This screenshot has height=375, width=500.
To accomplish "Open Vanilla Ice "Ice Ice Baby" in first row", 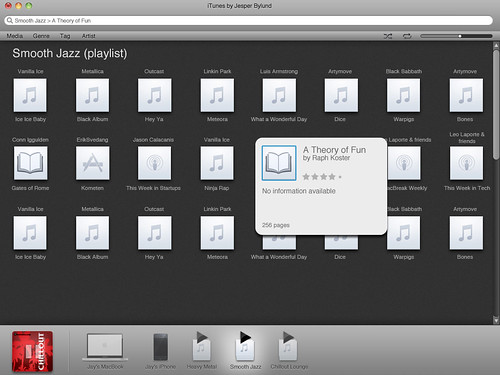I will pos(30,95).
